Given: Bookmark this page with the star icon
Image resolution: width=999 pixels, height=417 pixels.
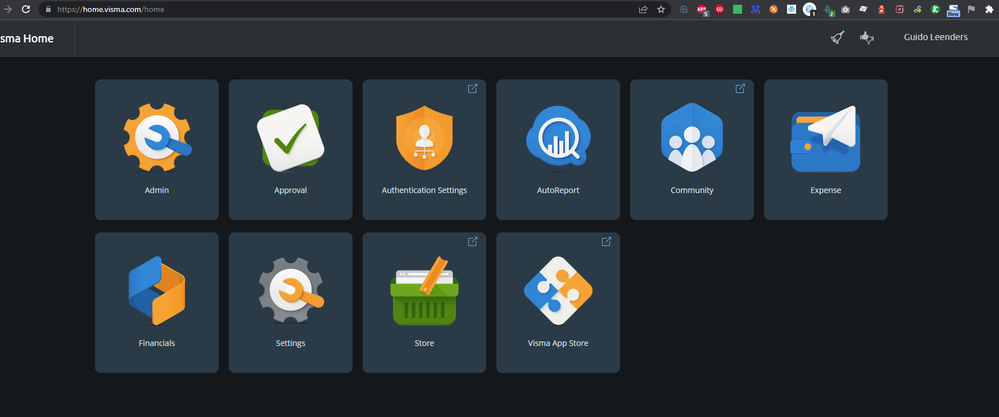Looking at the screenshot, I should [x=661, y=10].
